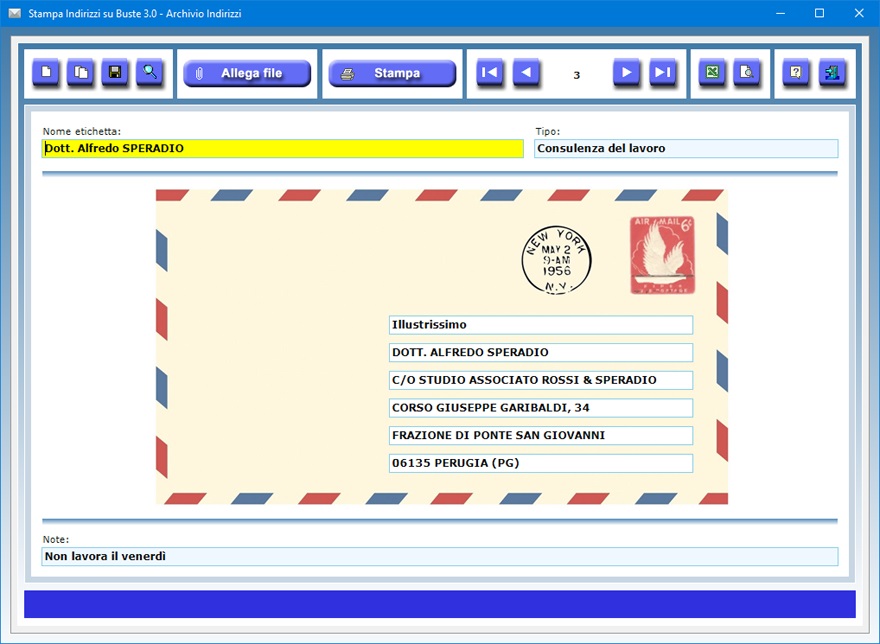Image resolution: width=880 pixels, height=644 pixels.
Task: Open help with question mark icon
Action: pyautogui.click(x=796, y=72)
